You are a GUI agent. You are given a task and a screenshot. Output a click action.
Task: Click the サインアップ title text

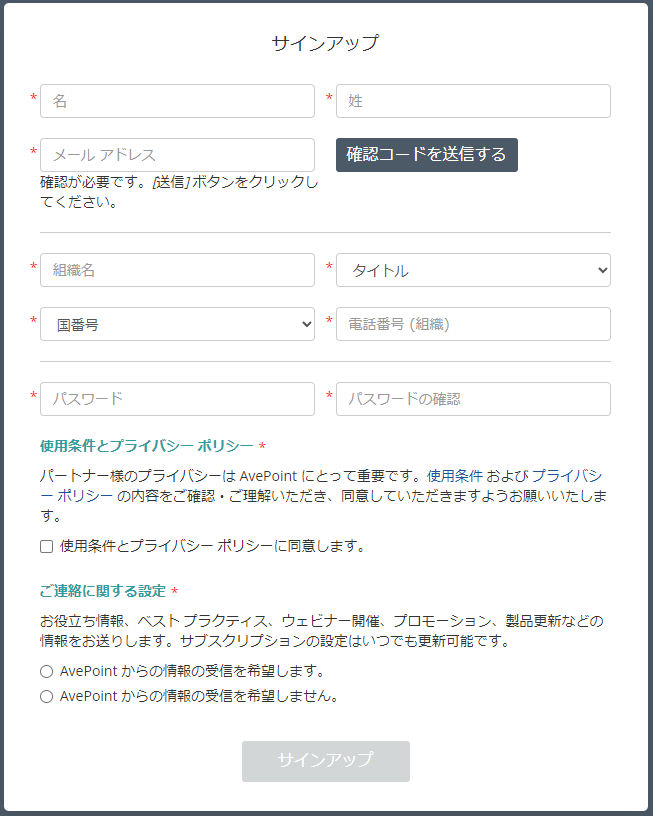point(326,43)
